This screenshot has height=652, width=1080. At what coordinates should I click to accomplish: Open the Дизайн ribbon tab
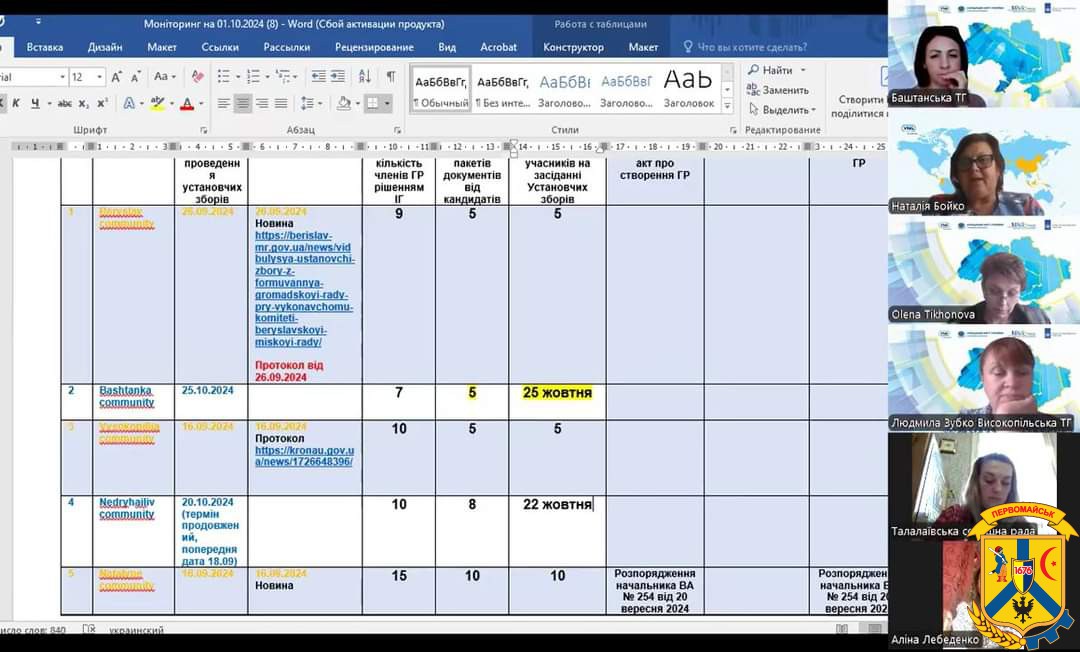click(105, 48)
